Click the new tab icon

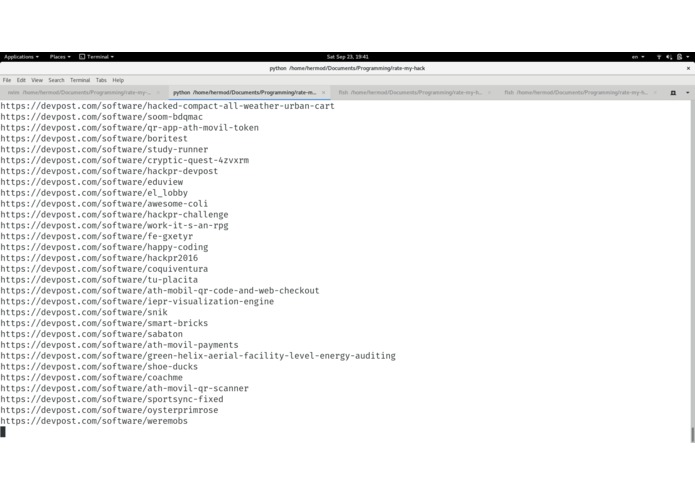[x=673, y=93]
